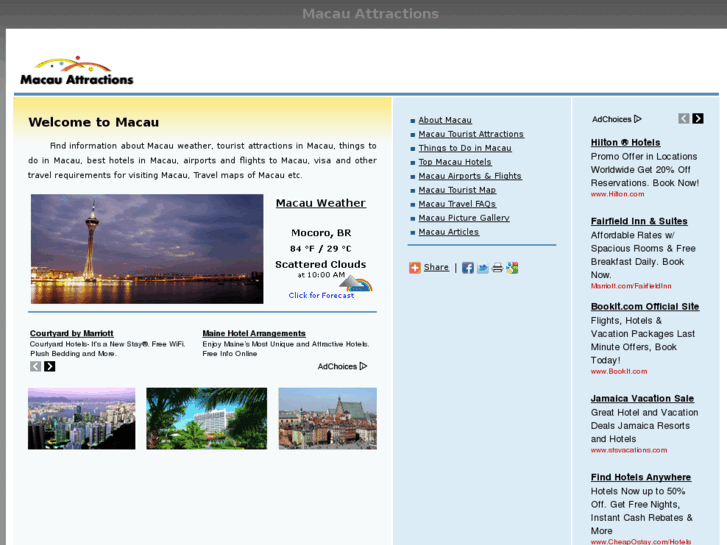Show next ad under Courtyard by Marriott
Viewport: 727px width, 545px height.
click(50, 366)
